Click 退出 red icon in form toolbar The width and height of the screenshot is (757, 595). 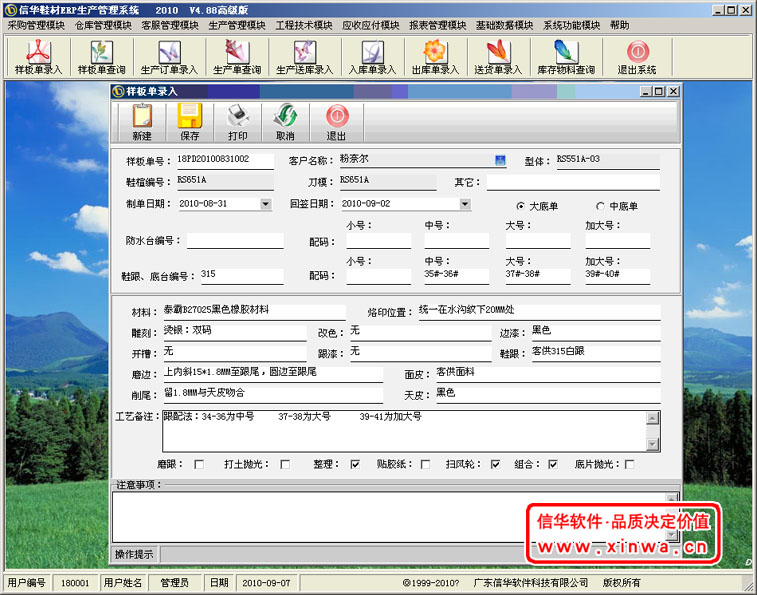(x=336, y=122)
